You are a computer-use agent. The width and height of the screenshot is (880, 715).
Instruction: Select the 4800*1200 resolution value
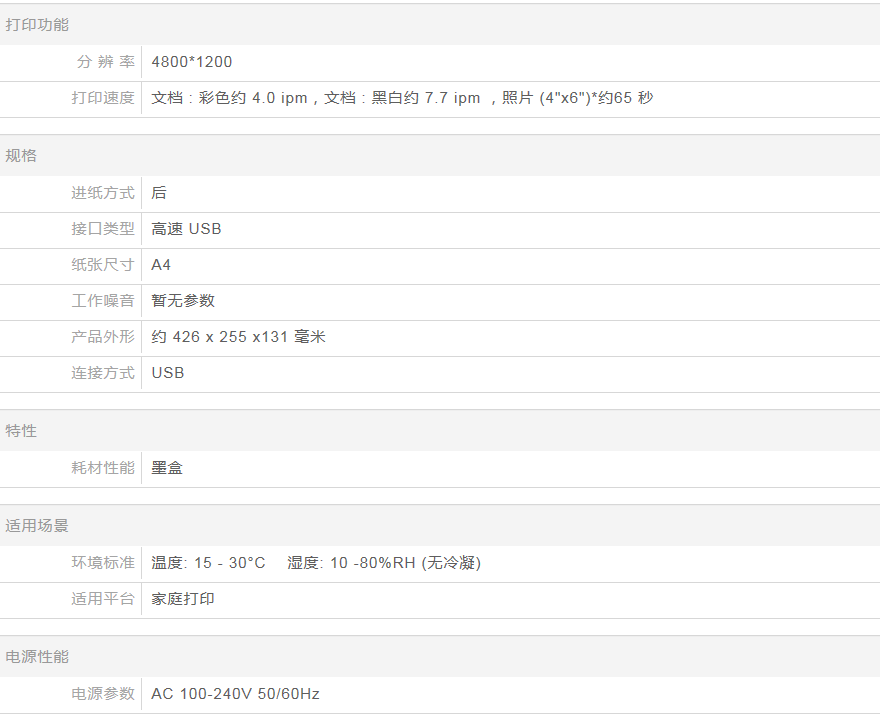[x=192, y=62]
